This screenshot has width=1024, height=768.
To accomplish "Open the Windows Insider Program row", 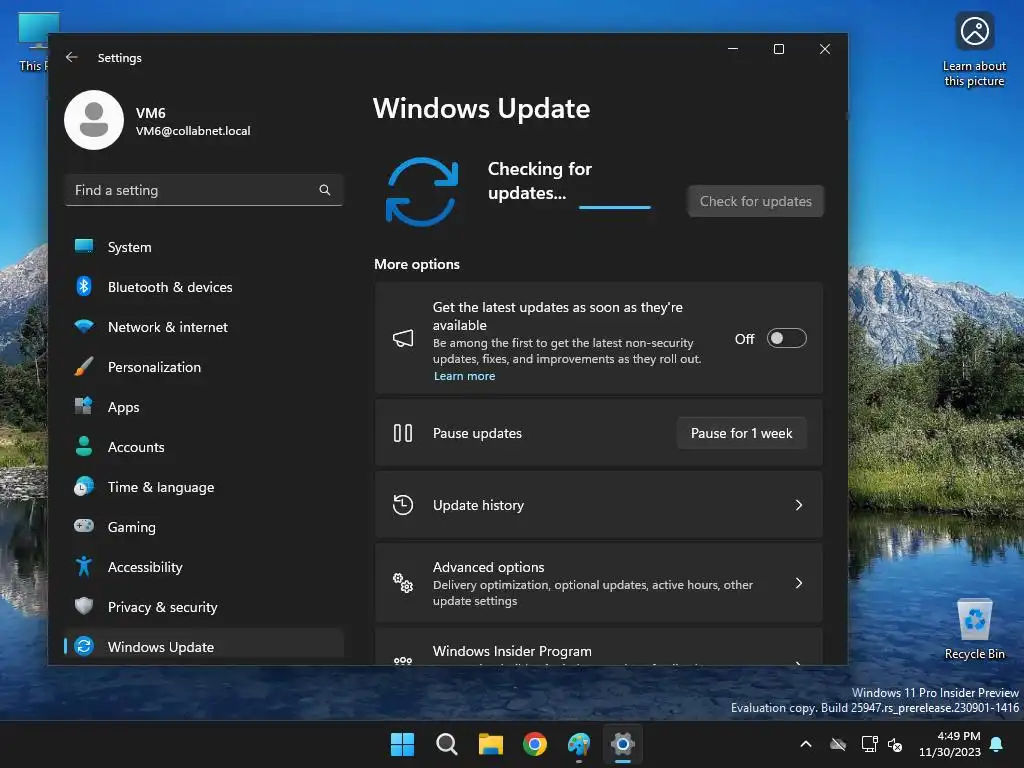I will (598, 647).
